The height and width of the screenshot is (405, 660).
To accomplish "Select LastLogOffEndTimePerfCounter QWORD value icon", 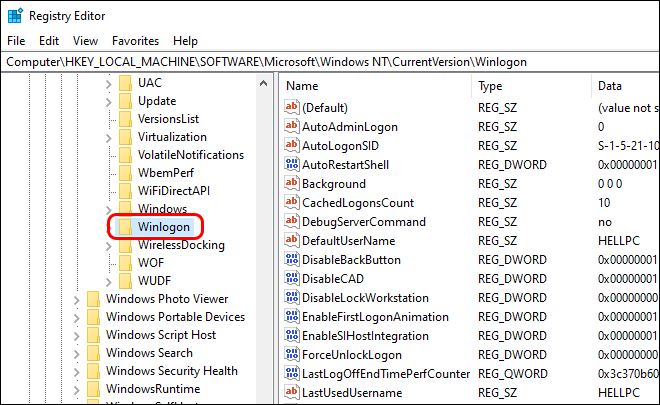I will pyautogui.click(x=291, y=373).
